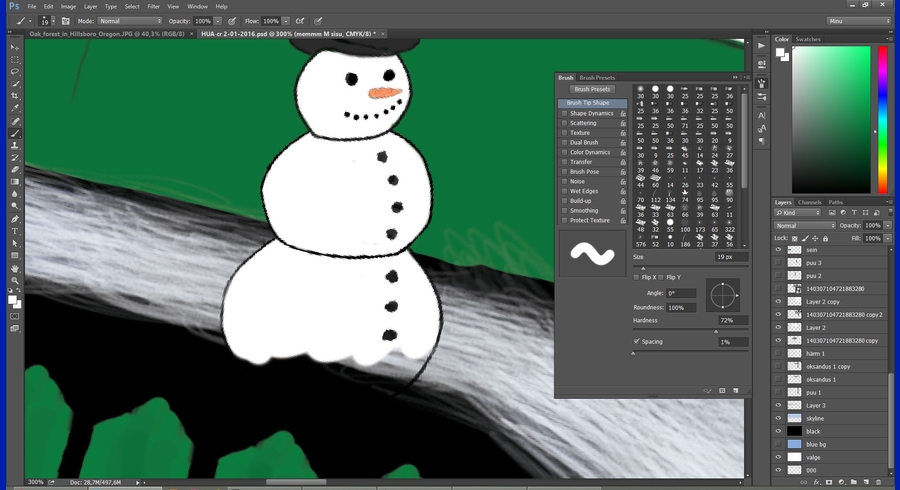Show the blue bg layer
This screenshot has height=490, width=900.
pos(778,444)
